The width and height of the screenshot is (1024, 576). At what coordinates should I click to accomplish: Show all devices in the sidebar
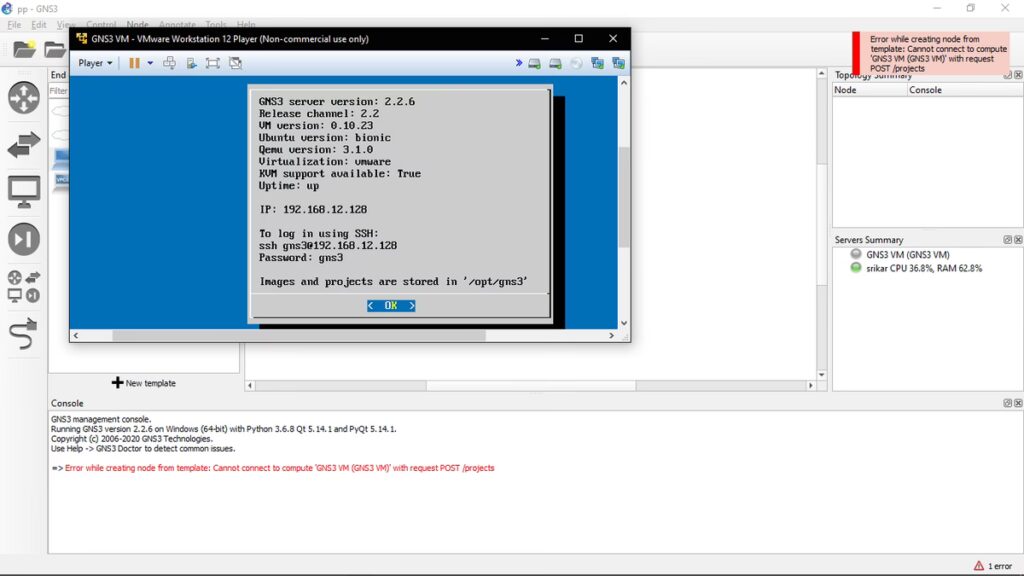pos(24,286)
